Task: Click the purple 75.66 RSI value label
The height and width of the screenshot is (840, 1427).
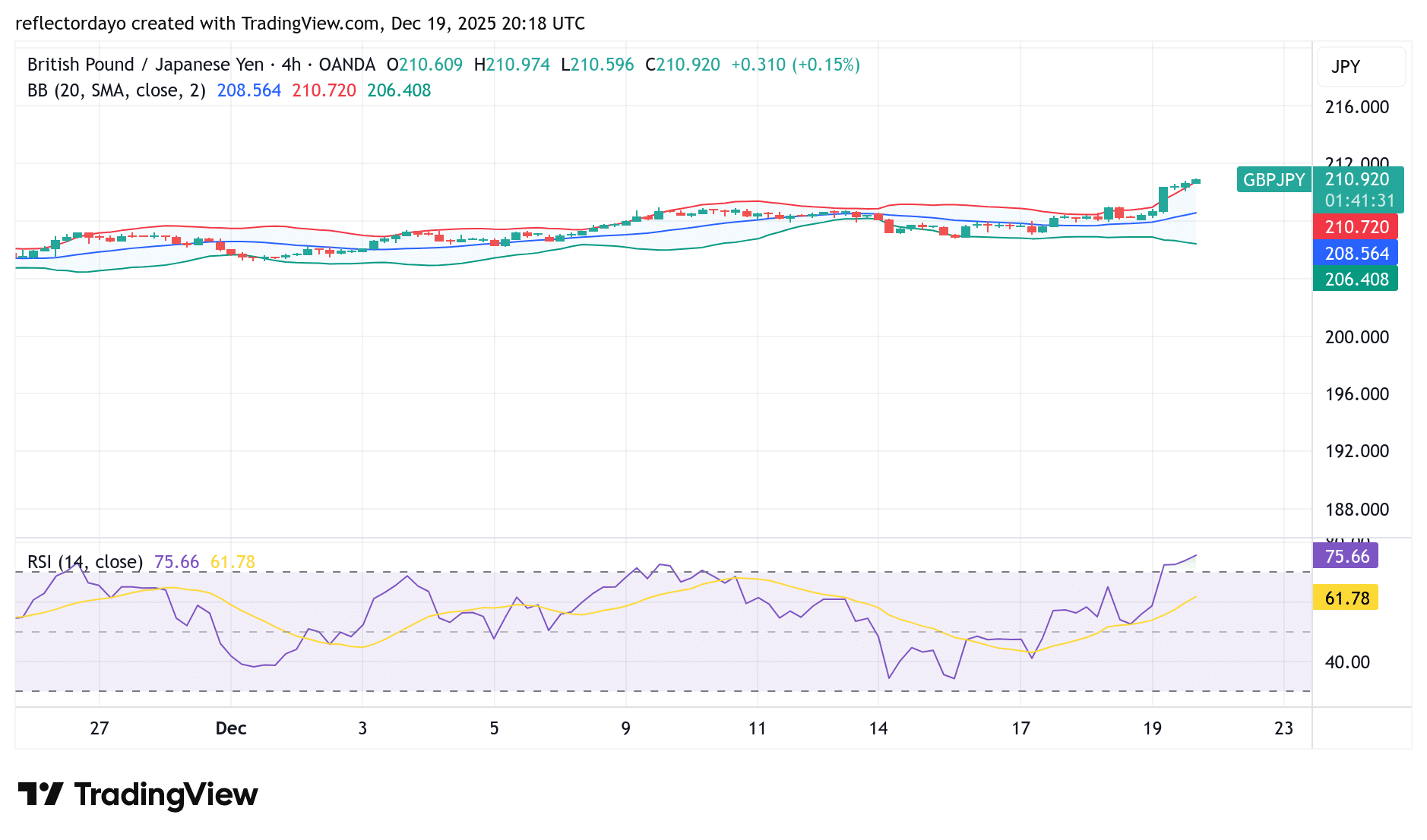Action: click(x=1346, y=557)
